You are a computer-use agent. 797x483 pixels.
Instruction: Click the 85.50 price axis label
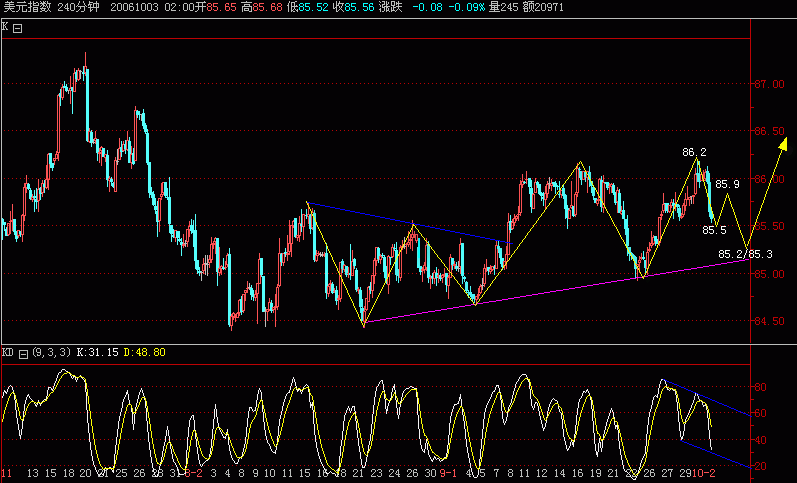[769, 226]
